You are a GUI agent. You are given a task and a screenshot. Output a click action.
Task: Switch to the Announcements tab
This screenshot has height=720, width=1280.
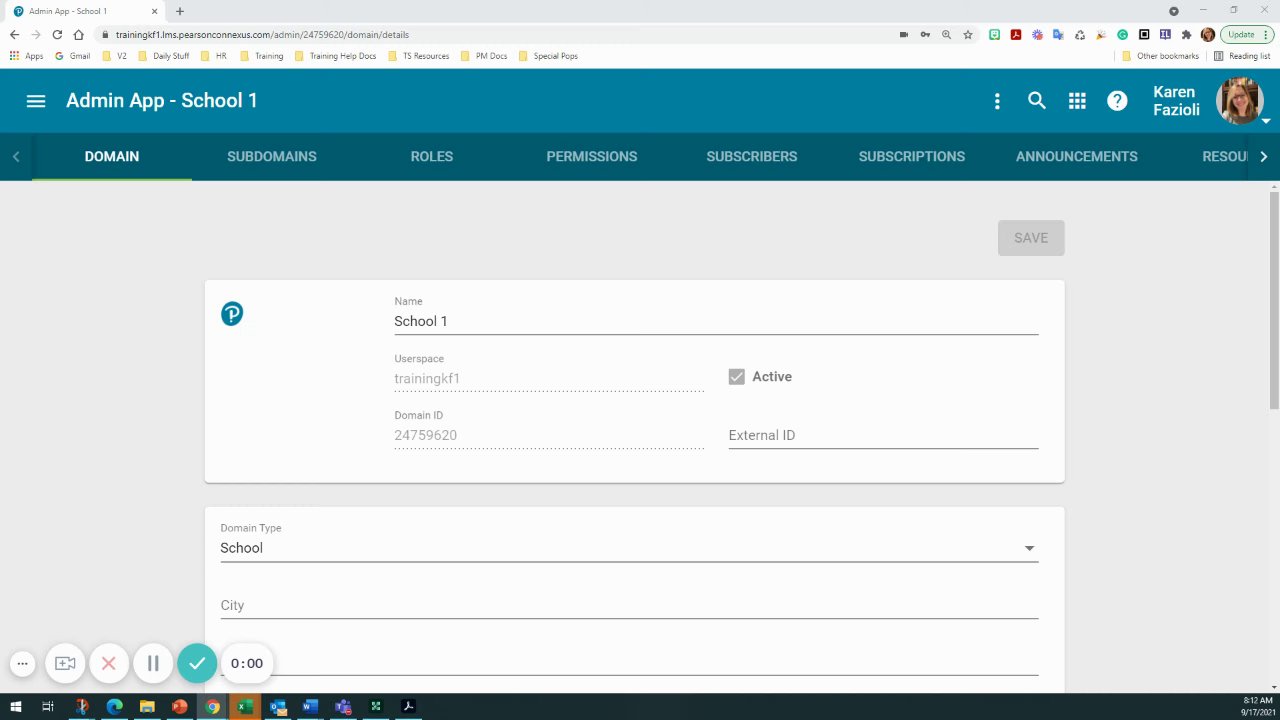tap(1077, 157)
